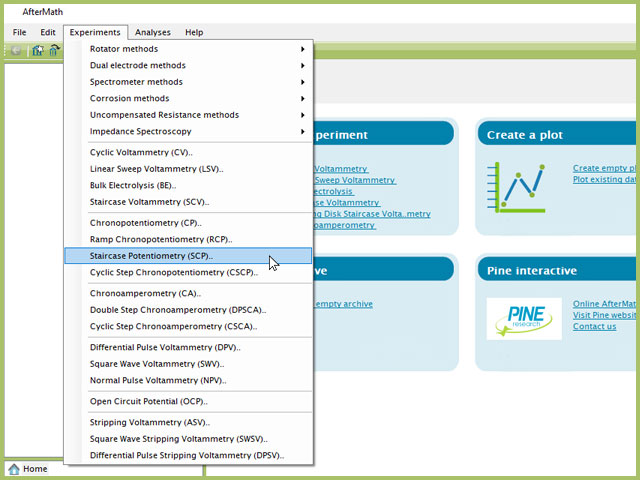Click the Visit Pine website link
The image size is (640, 480).
click(x=604, y=315)
